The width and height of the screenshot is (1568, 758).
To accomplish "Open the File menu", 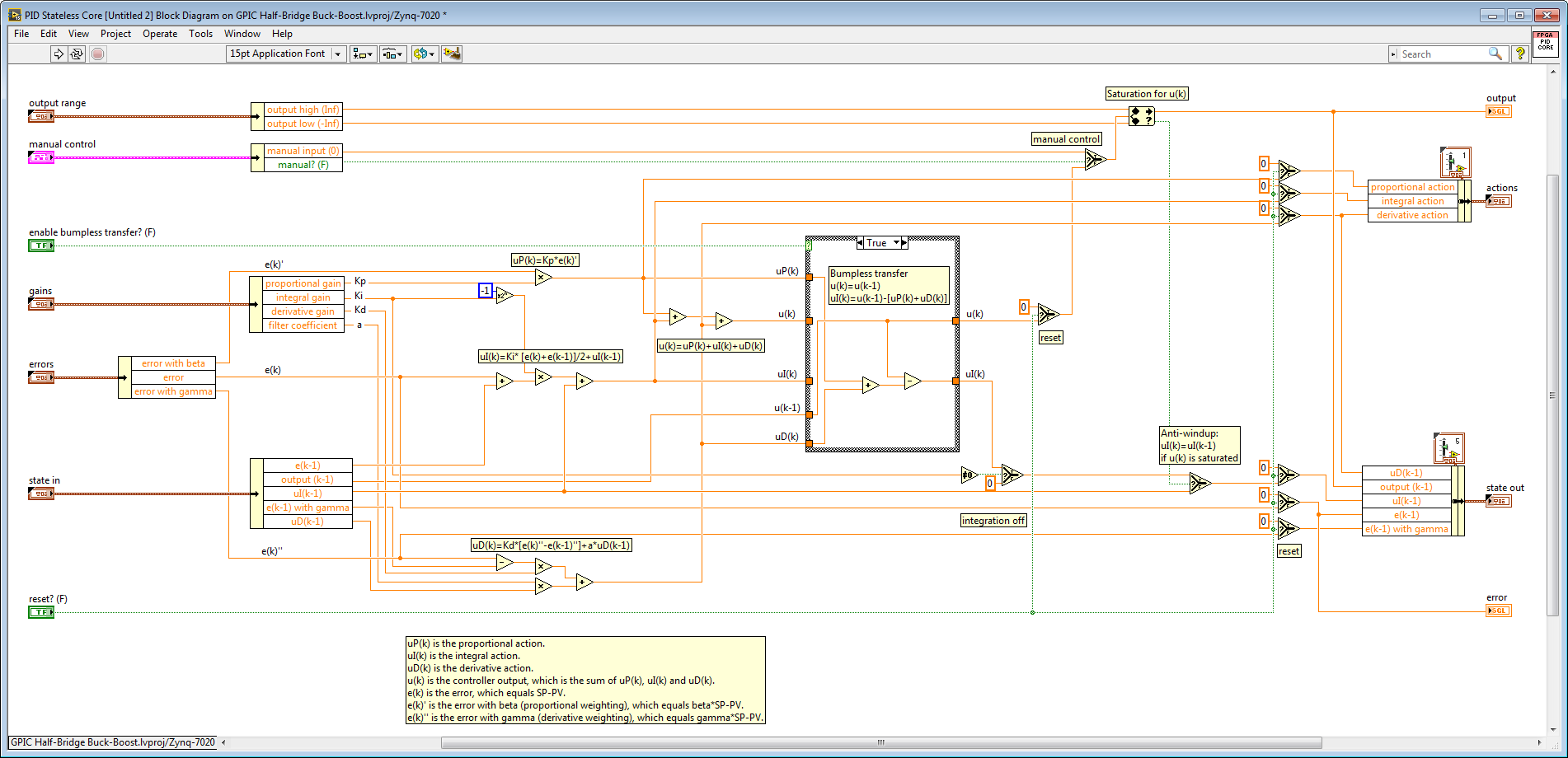I will 21,34.
